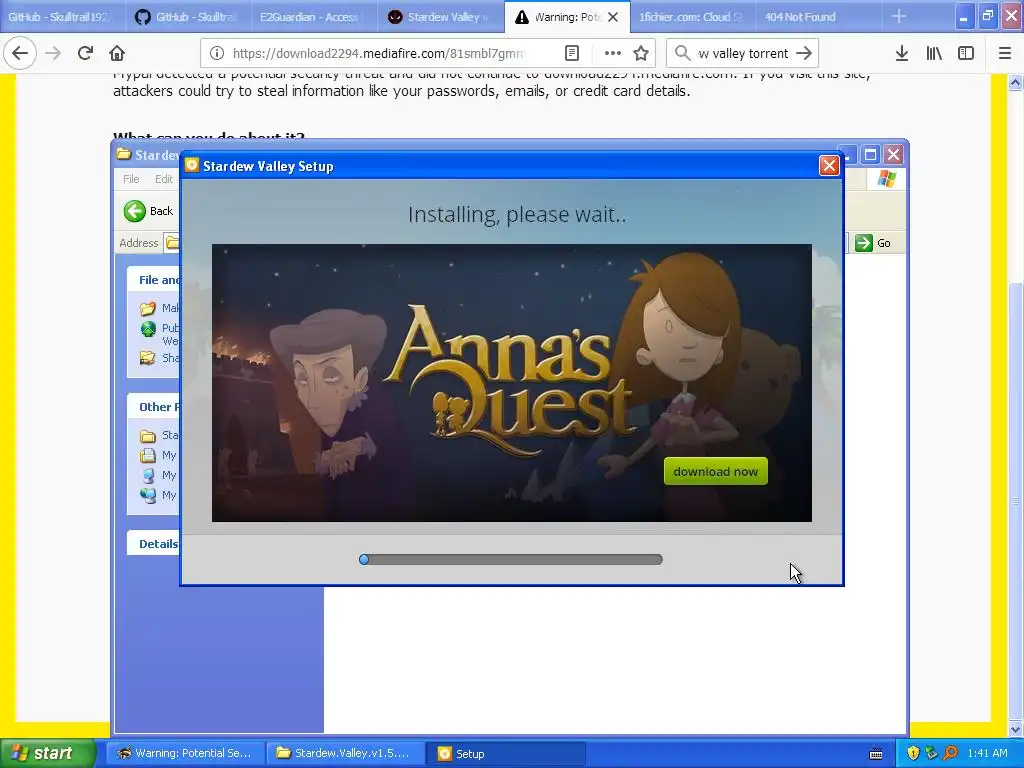Click the Windows flag logo in Explorer
The width and height of the screenshot is (1024, 768).
click(x=886, y=178)
